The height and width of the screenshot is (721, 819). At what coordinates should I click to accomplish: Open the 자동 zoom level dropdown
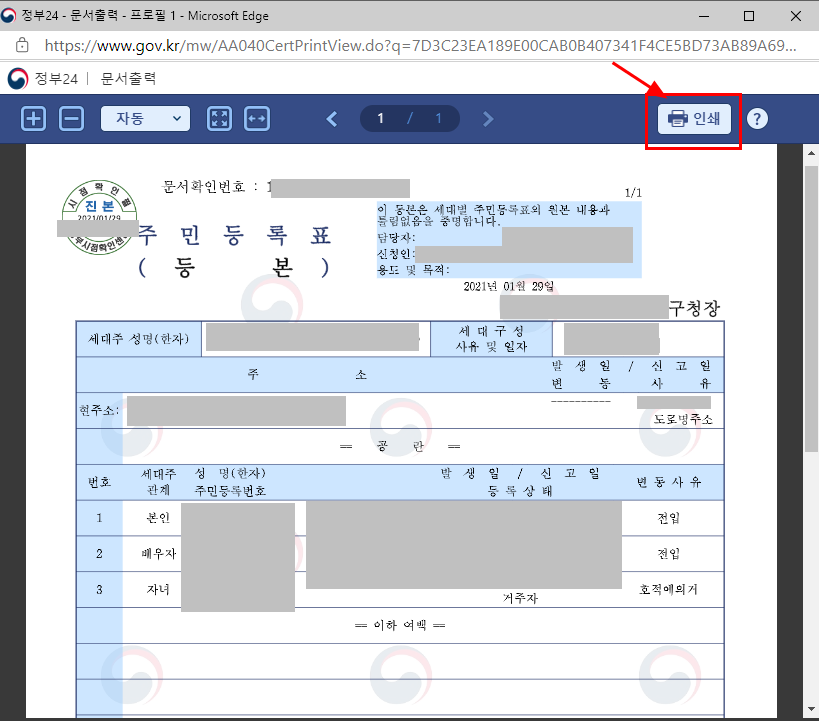click(x=145, y=119)
